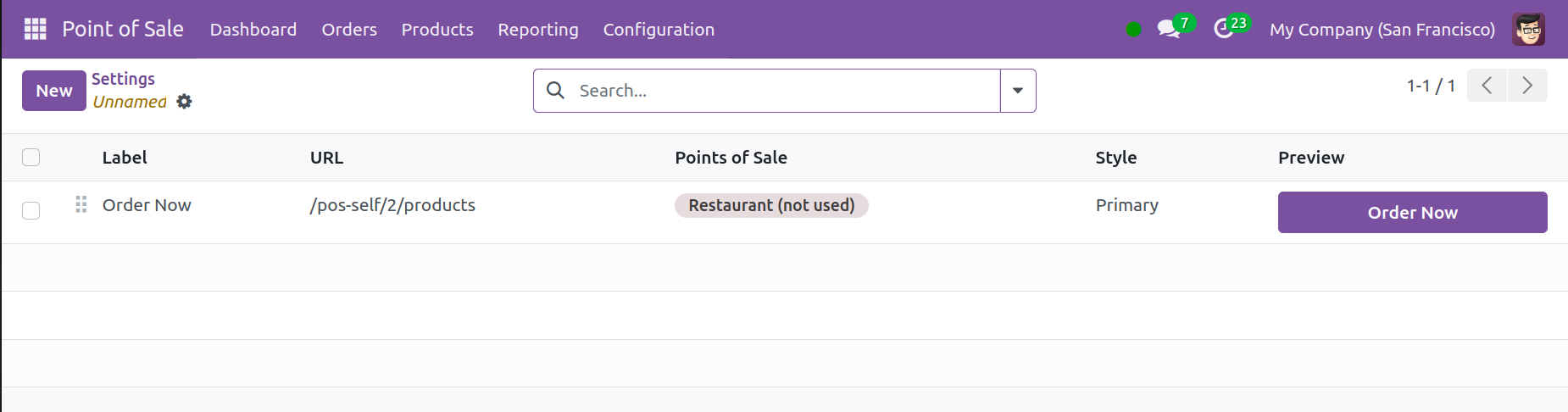Open the user avatar menu
Image resolution: width=1568 pixels, height=412 pixels.
[x=1528, y=29]
